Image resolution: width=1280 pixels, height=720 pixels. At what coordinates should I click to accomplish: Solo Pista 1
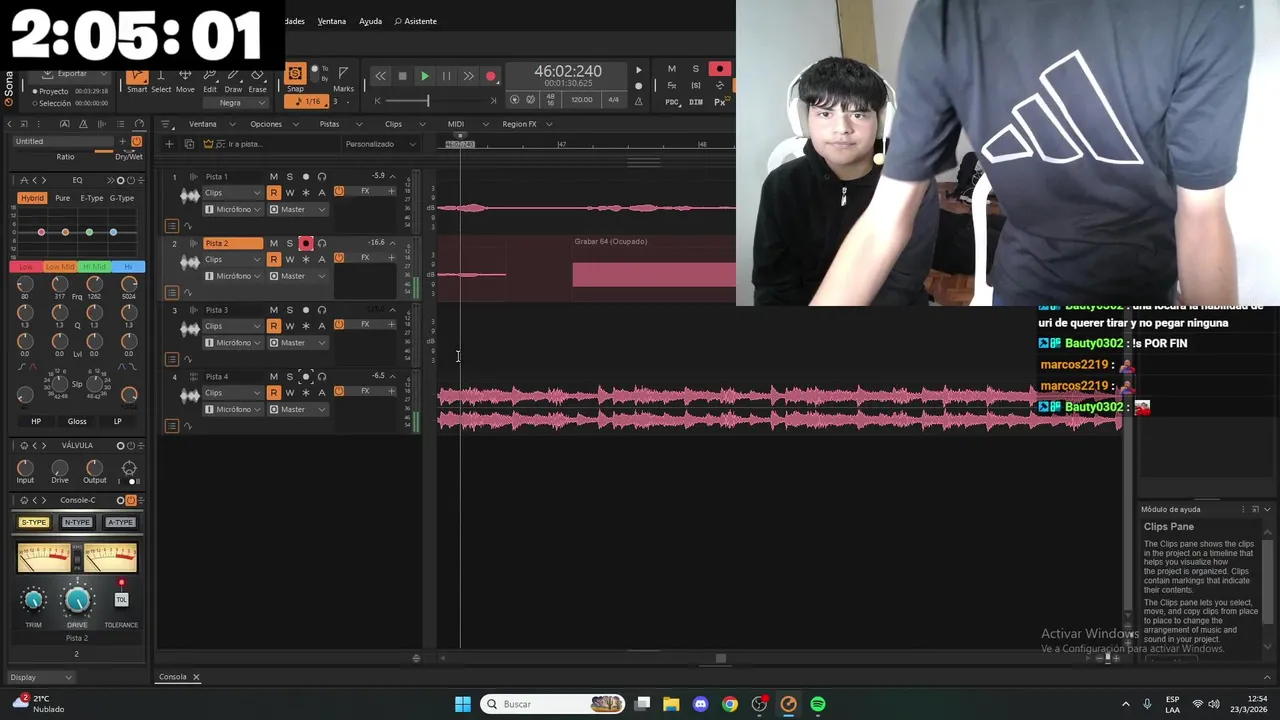pyautogui.click(x=290, y=177)
